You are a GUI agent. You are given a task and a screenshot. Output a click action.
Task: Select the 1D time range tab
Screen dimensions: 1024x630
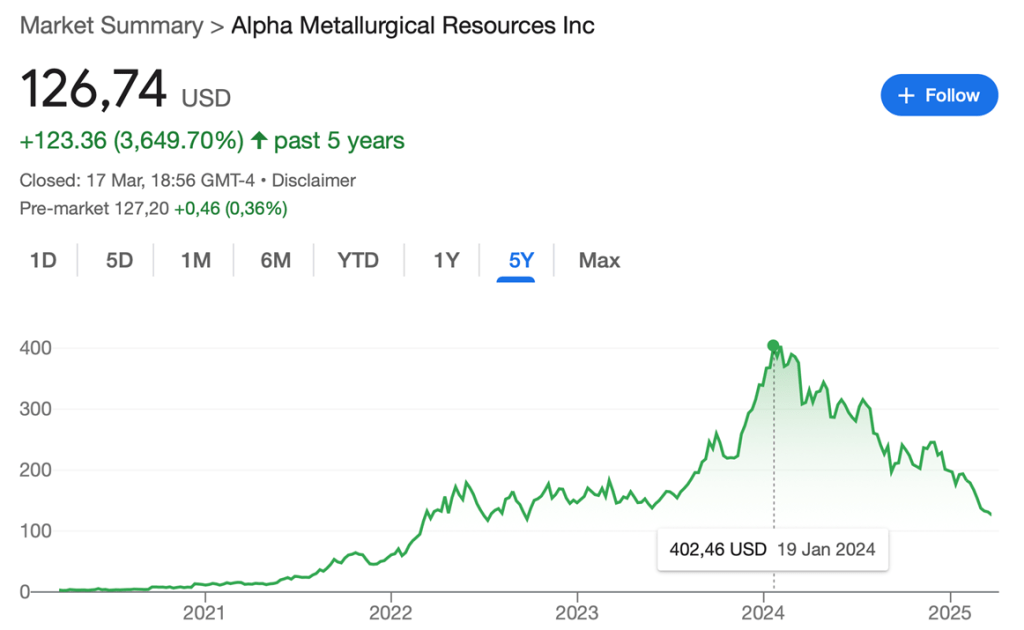point(43,260)
